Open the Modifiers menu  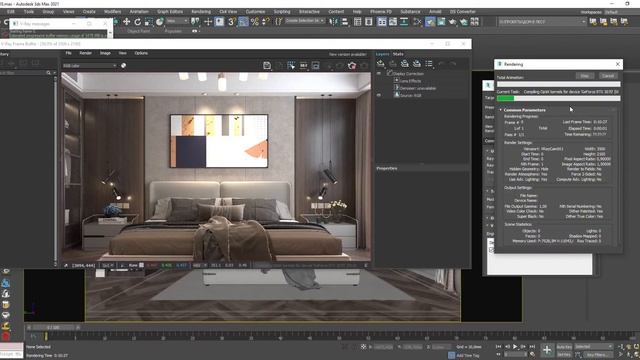pyautogui.click(x=112, y=12)
